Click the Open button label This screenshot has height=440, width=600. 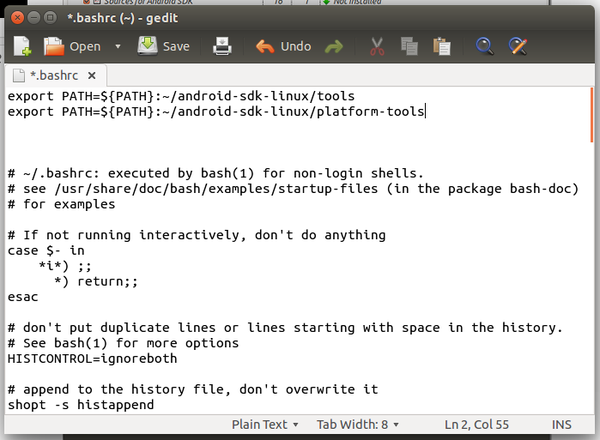click(85, 47)
